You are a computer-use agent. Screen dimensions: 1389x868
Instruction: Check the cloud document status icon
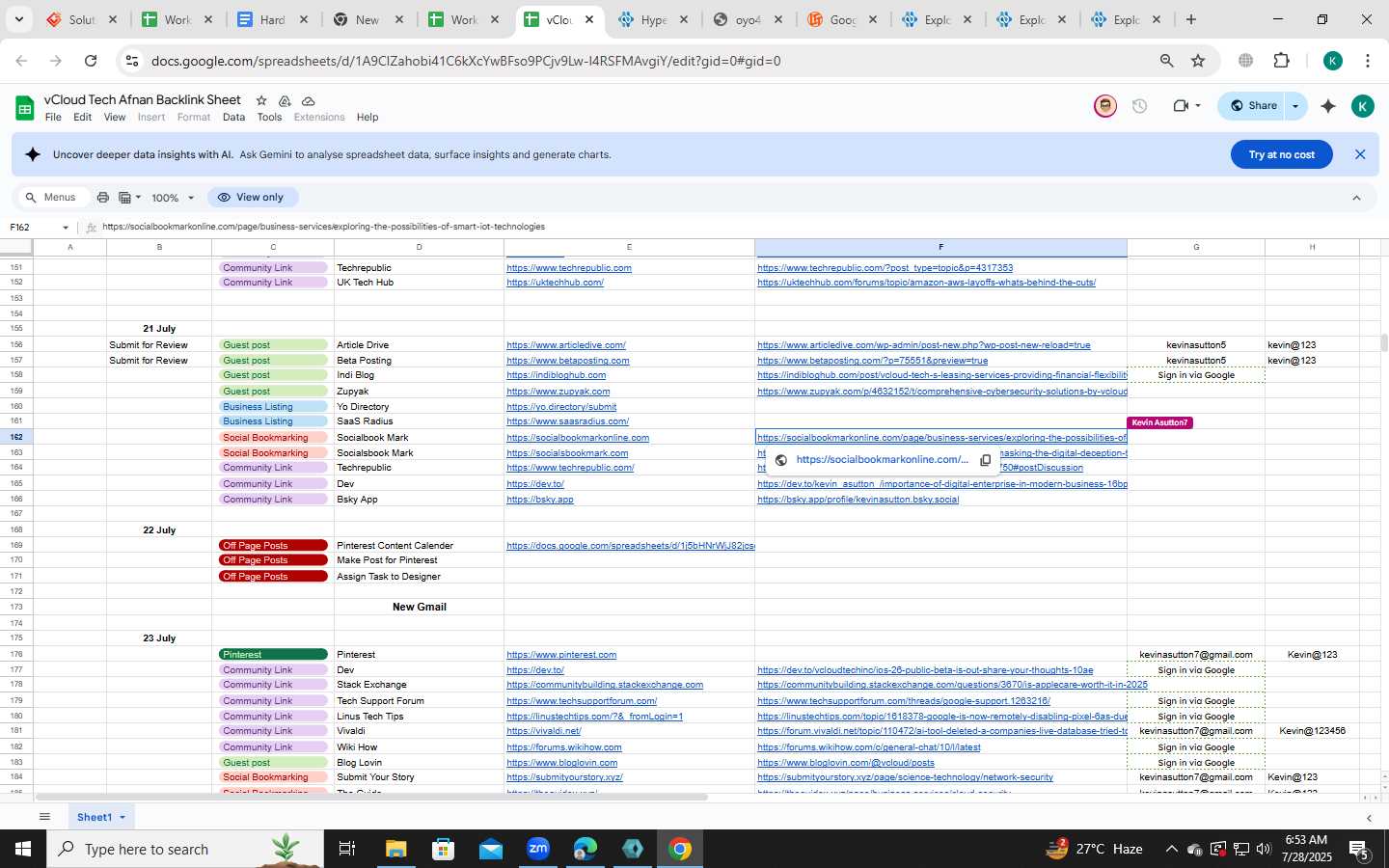(309, 100)
